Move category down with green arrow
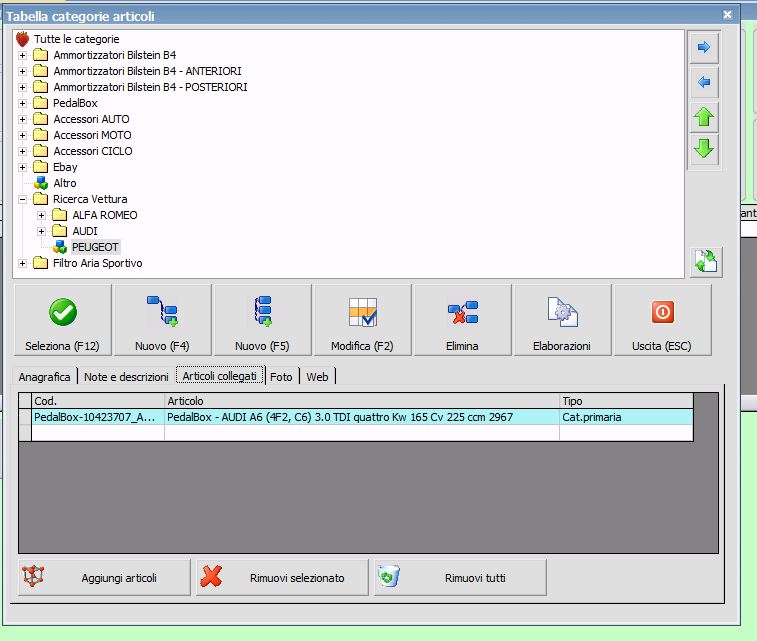Viewport: 757px width, 641px height. click(704, 149)
